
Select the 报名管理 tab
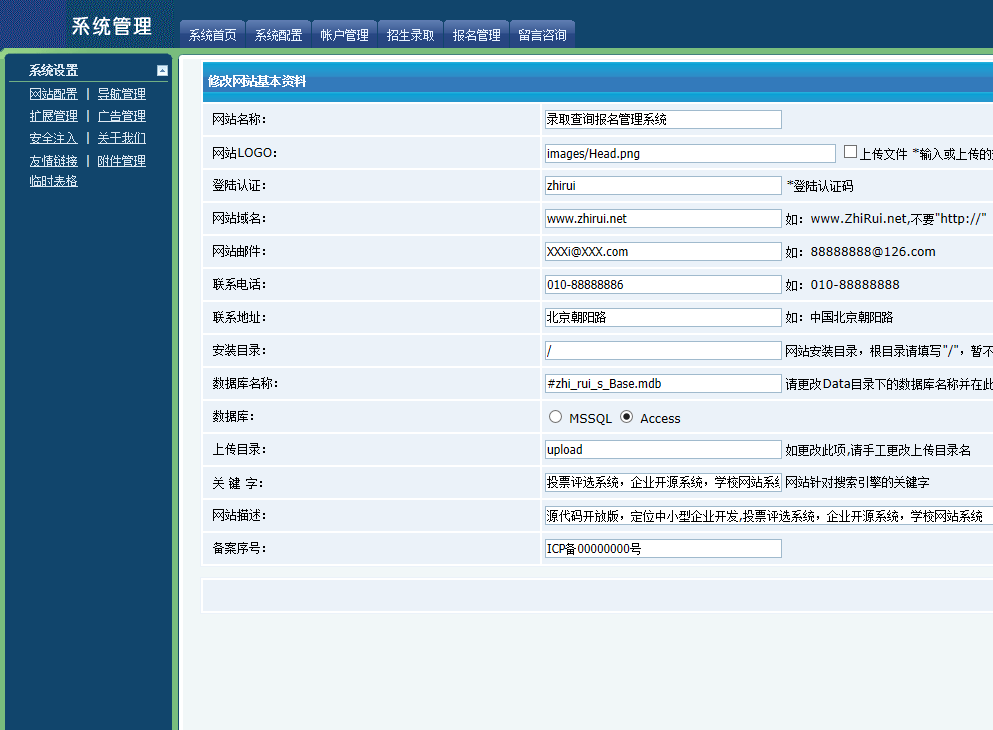point(476,35)
